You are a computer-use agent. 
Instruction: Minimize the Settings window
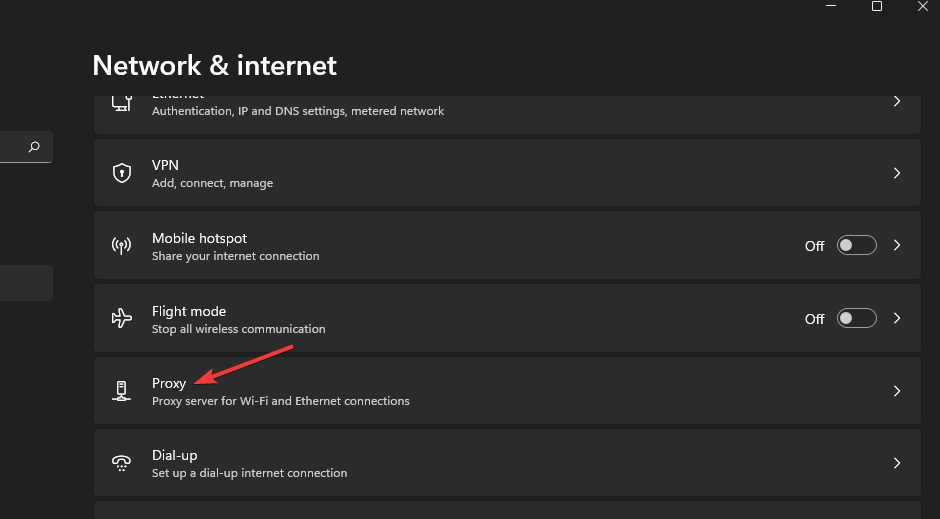(831, 6)
